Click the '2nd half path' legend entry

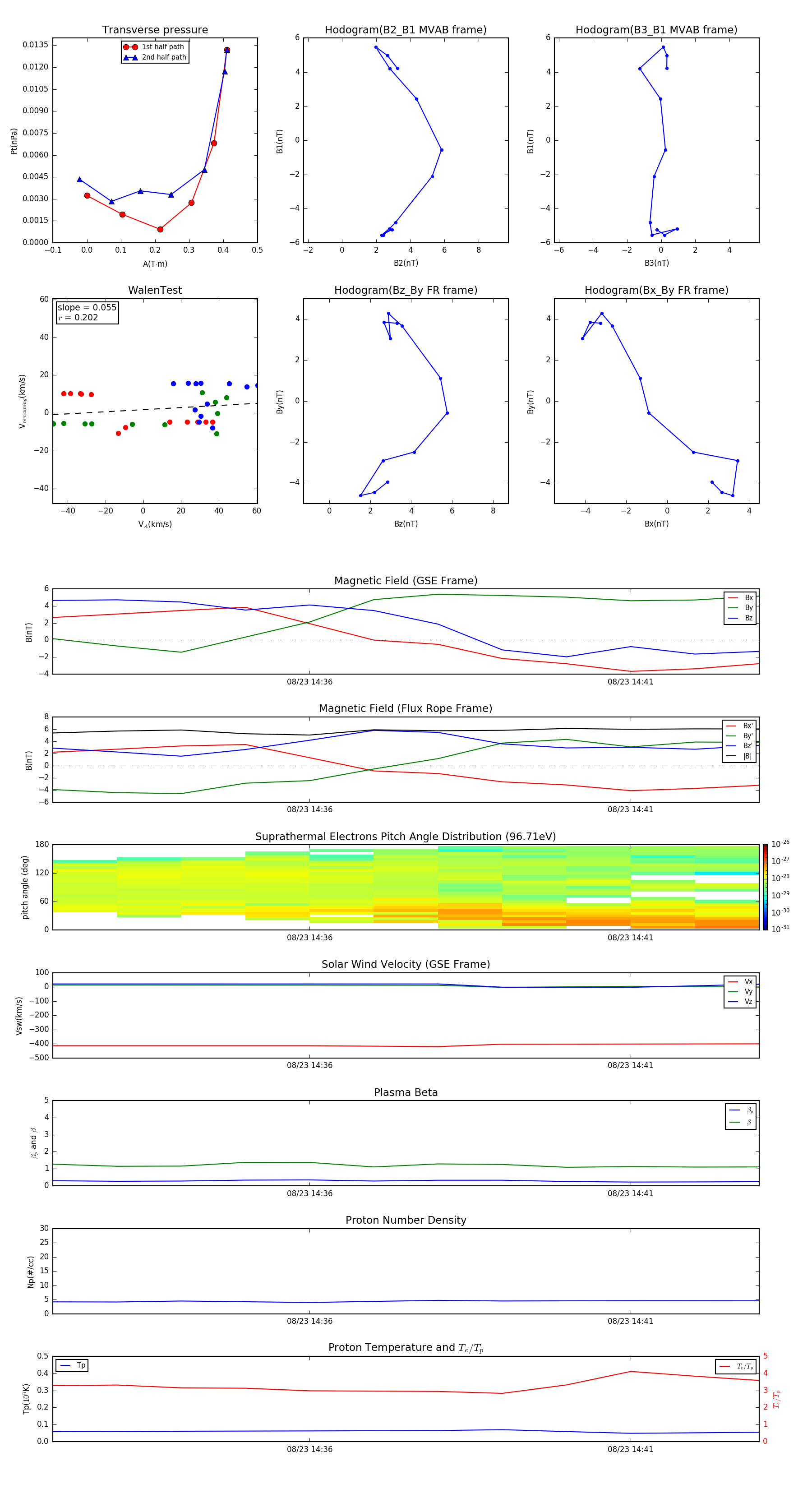(x=154, y=57)
